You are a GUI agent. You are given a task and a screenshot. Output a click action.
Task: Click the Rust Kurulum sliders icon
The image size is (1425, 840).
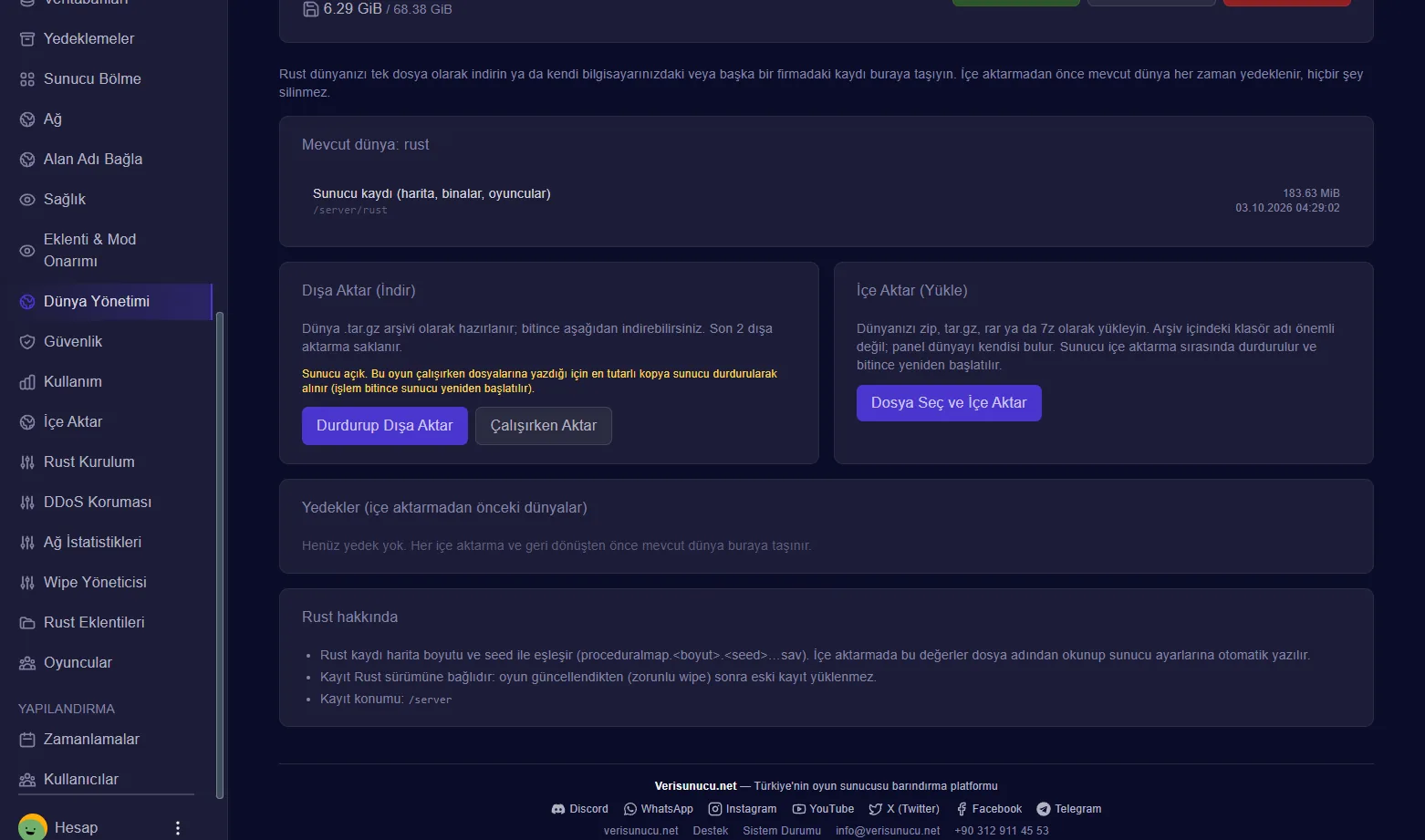pyautogui.click(x=27, y=462)
